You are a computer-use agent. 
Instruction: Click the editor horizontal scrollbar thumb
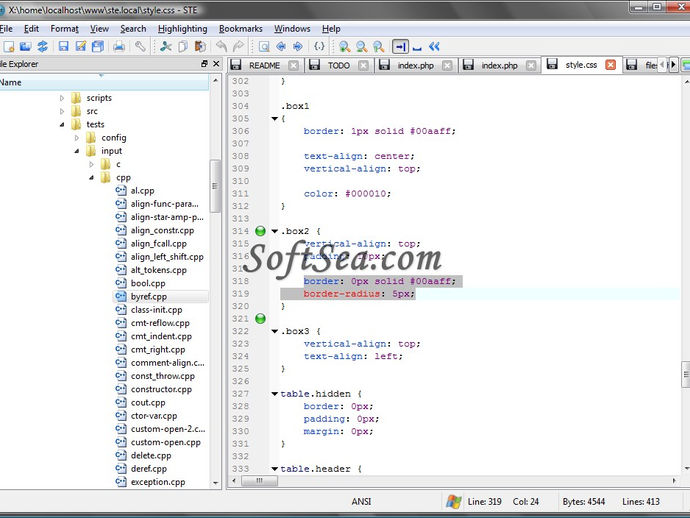[x=260, y=481]
